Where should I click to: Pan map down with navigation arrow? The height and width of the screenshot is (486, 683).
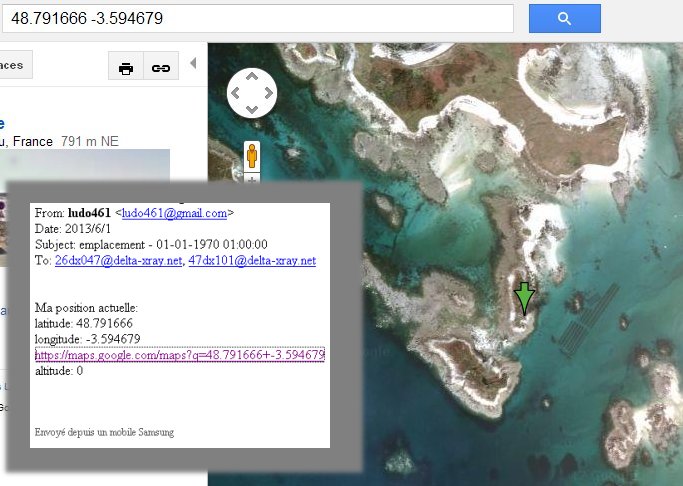tap(251, 109)
